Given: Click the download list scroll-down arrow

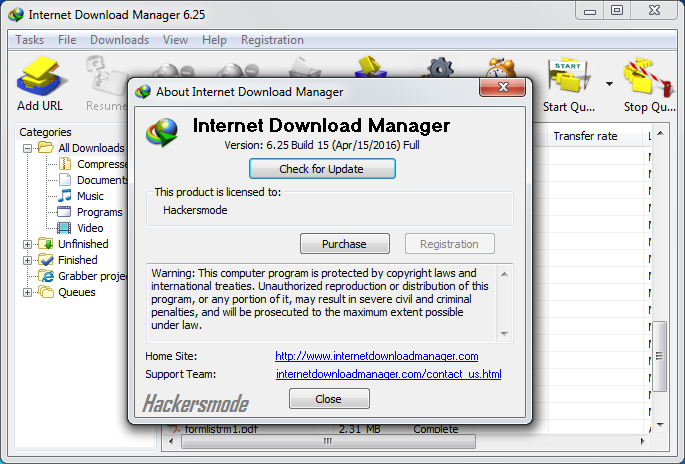Looking at the screenshot, I should [x=660, y=424].
